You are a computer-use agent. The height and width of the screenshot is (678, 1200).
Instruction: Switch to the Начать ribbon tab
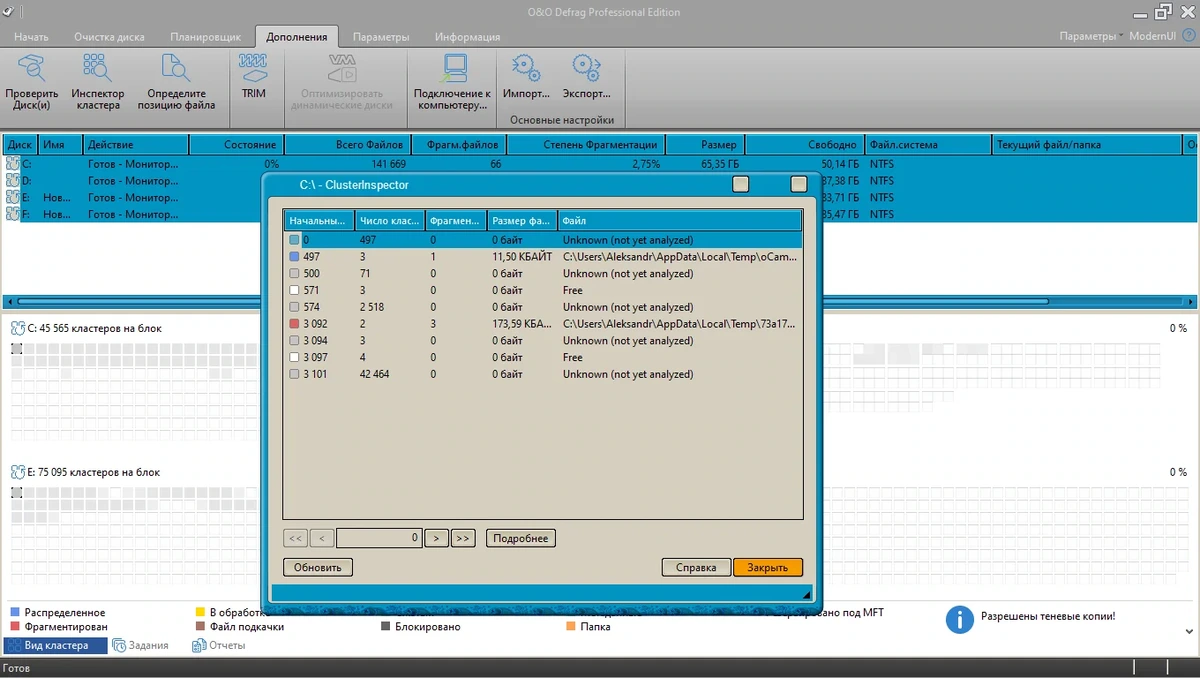[31, 37]
